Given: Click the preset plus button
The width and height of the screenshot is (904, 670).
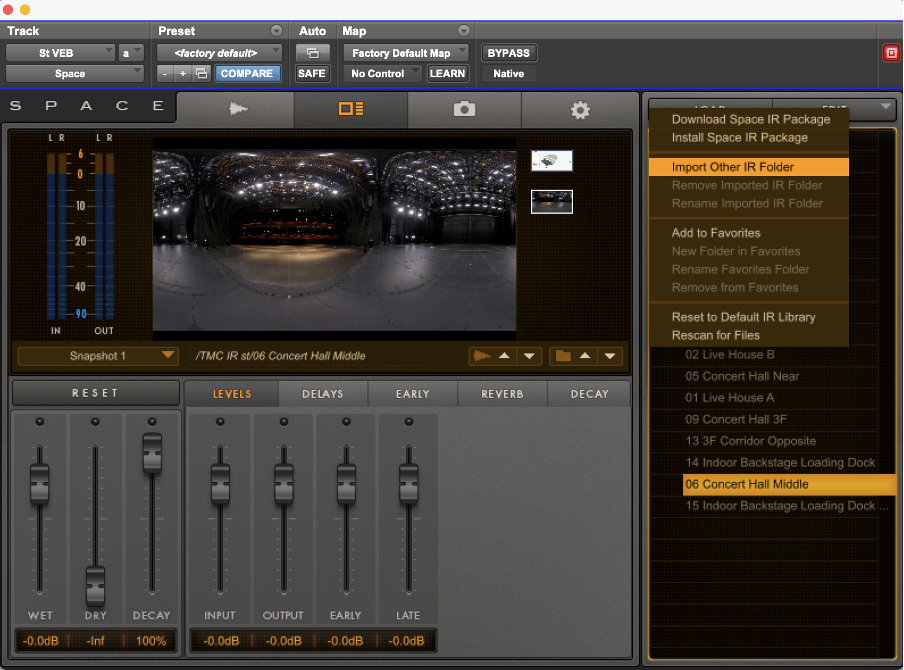Looking at the screenshot, I should coord(183,74).
